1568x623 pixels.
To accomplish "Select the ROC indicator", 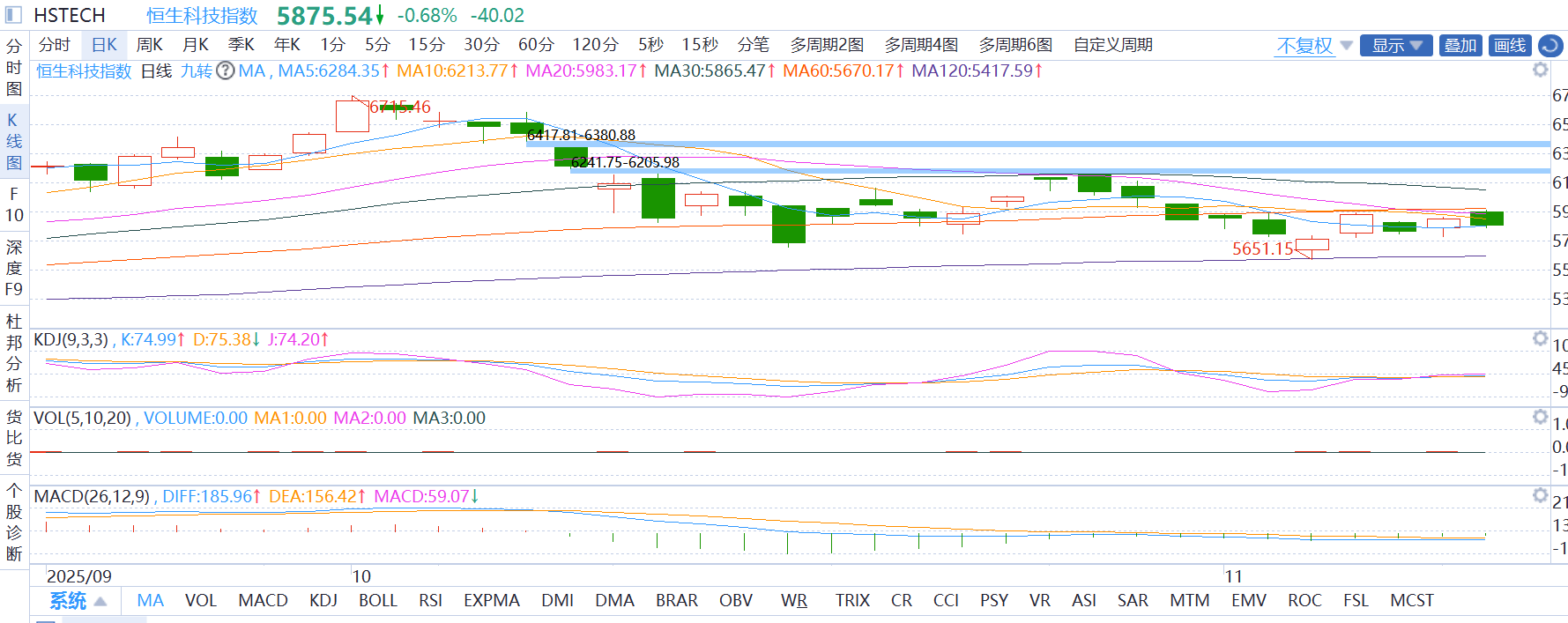I will pyautogui.click(x=1304, y=601).
